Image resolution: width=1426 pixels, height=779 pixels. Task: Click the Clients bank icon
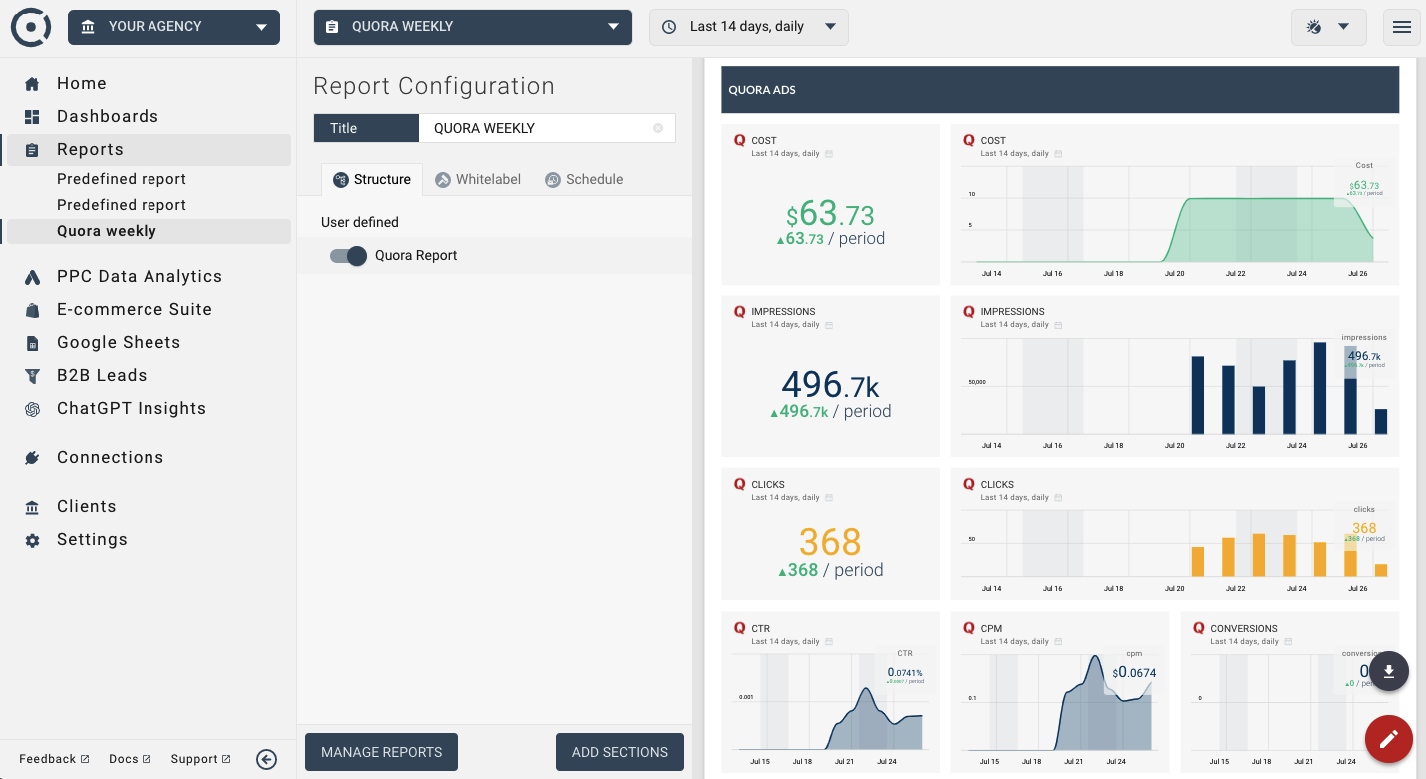click(x=32, y=507)
